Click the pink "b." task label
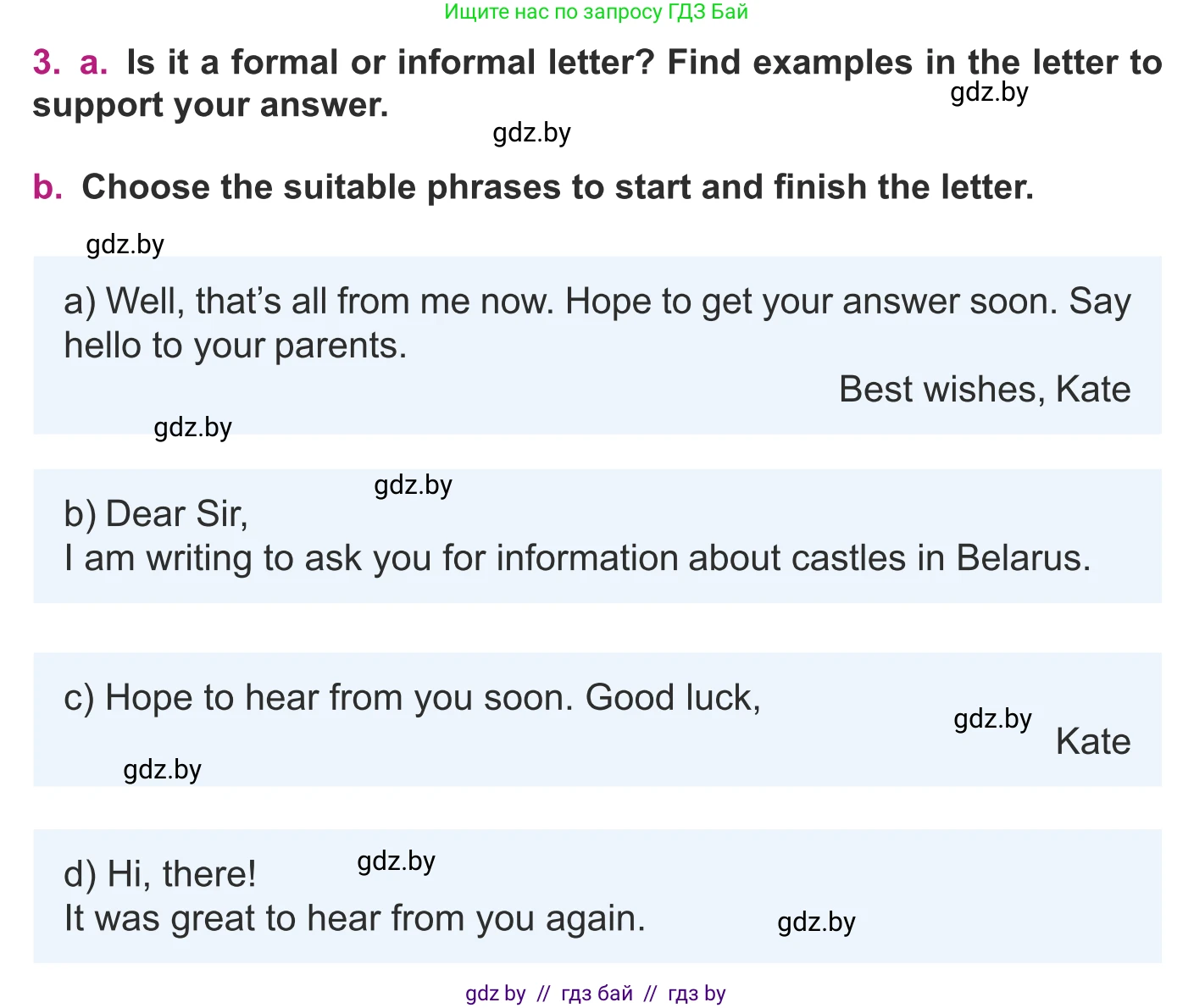 (x=47, y=187)
